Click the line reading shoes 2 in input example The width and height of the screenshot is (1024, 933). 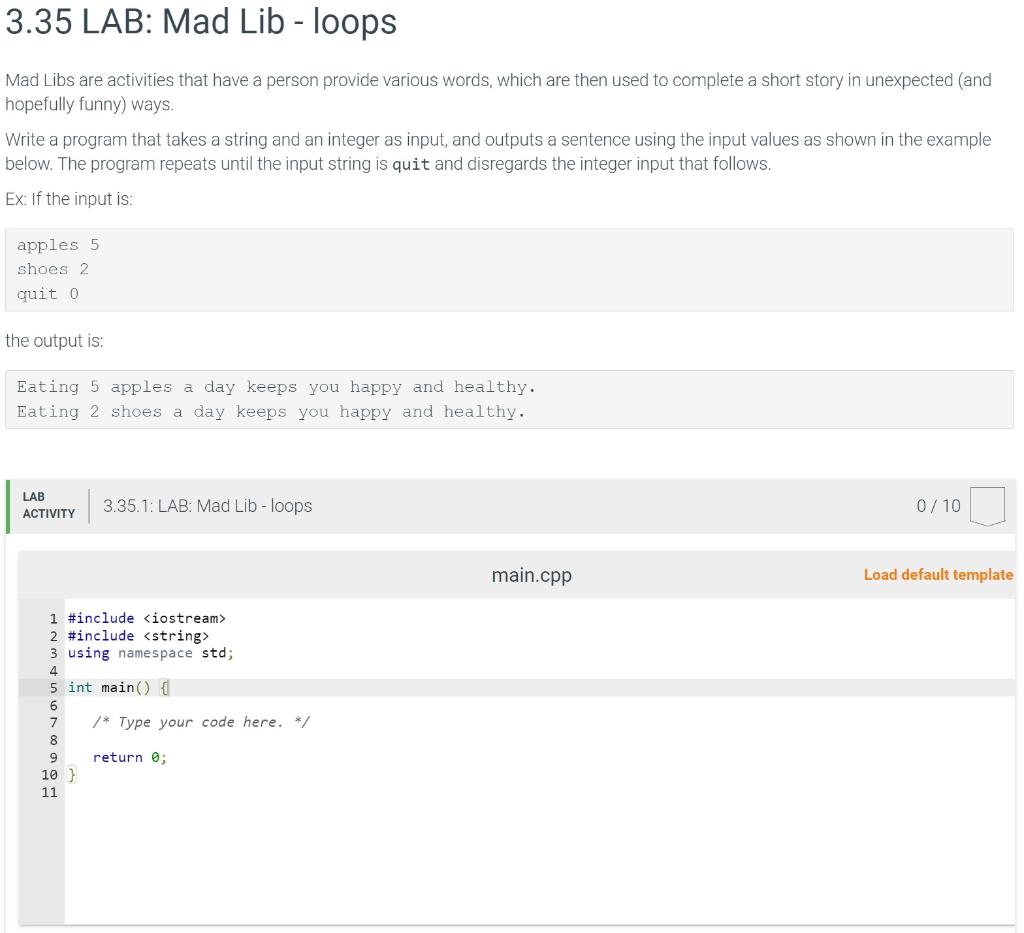[53, 268]
